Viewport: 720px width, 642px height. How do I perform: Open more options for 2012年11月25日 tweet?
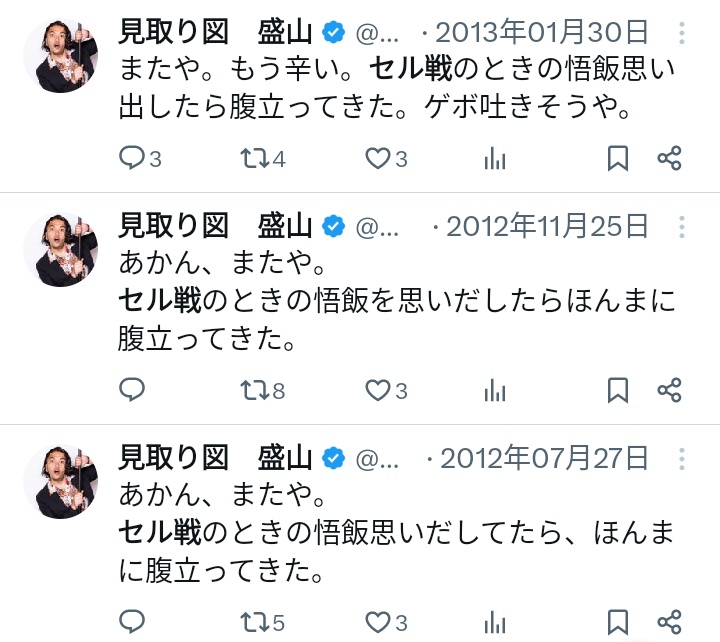[682, 225]
